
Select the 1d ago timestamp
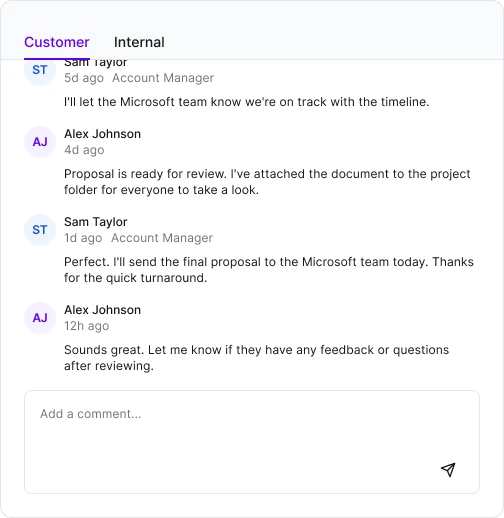(x=83, y=238)
